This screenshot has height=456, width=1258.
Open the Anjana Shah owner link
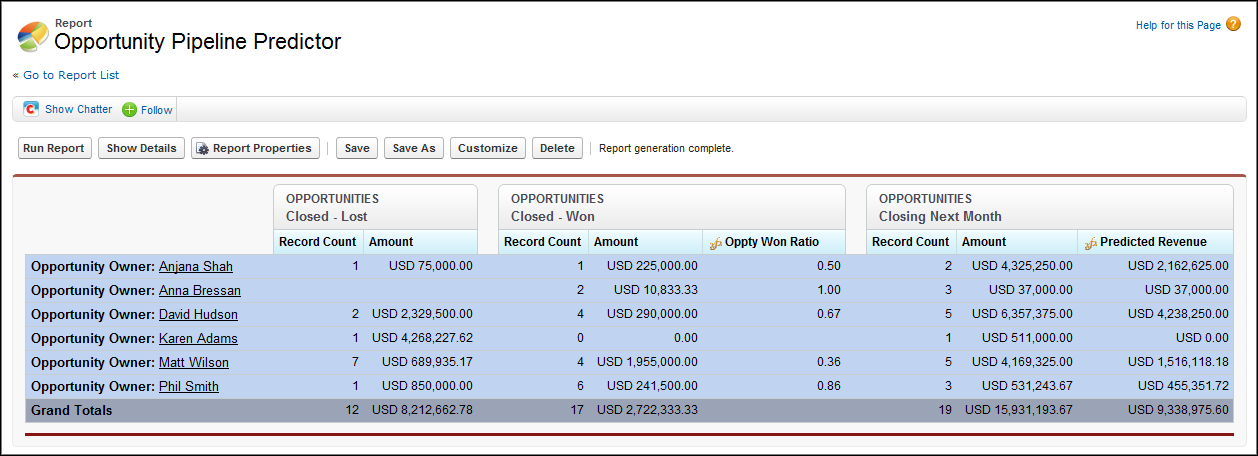(x=196, y=266)
